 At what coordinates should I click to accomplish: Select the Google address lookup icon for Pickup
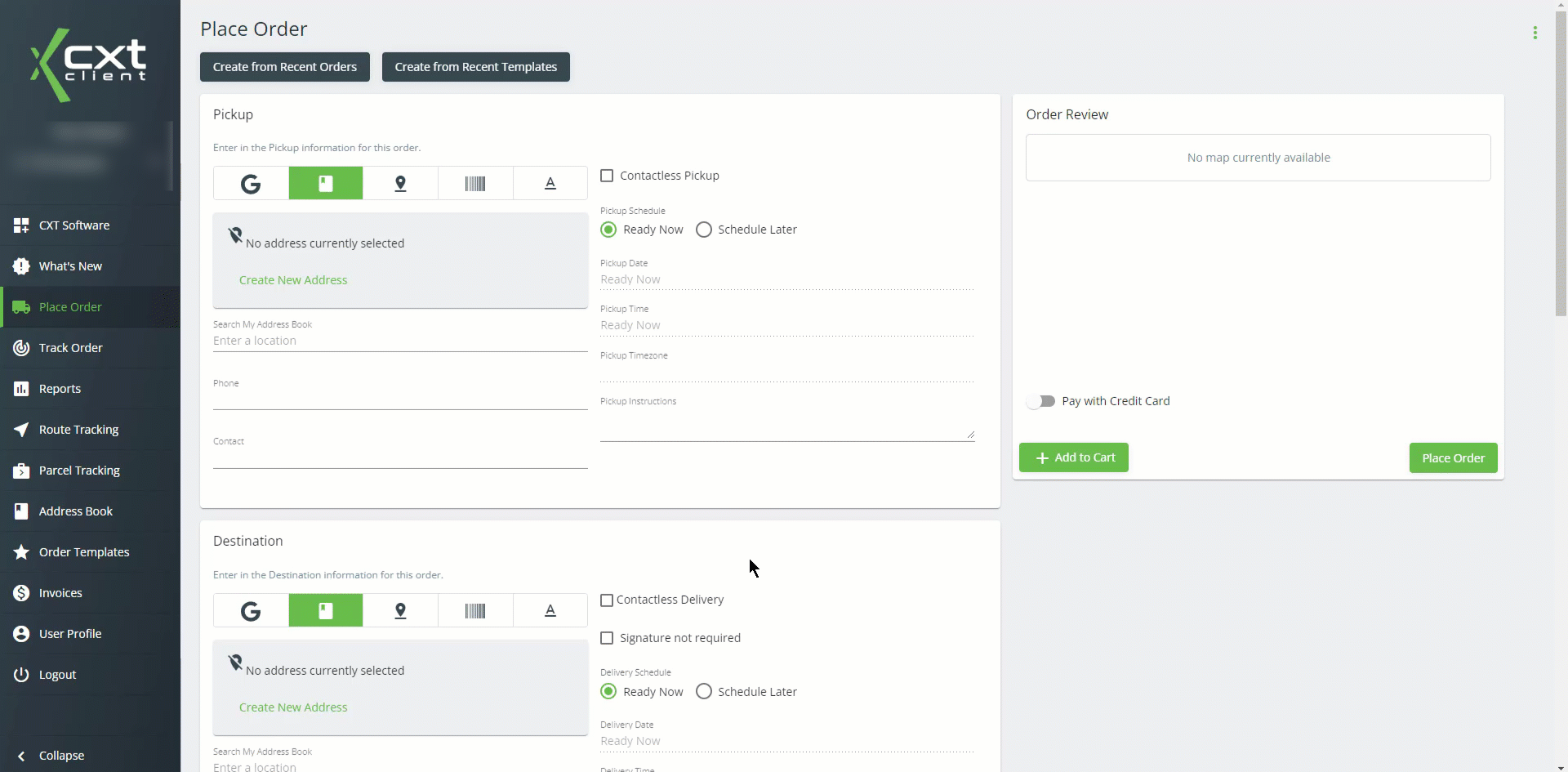pyautogui.click(x=250, y=183)
